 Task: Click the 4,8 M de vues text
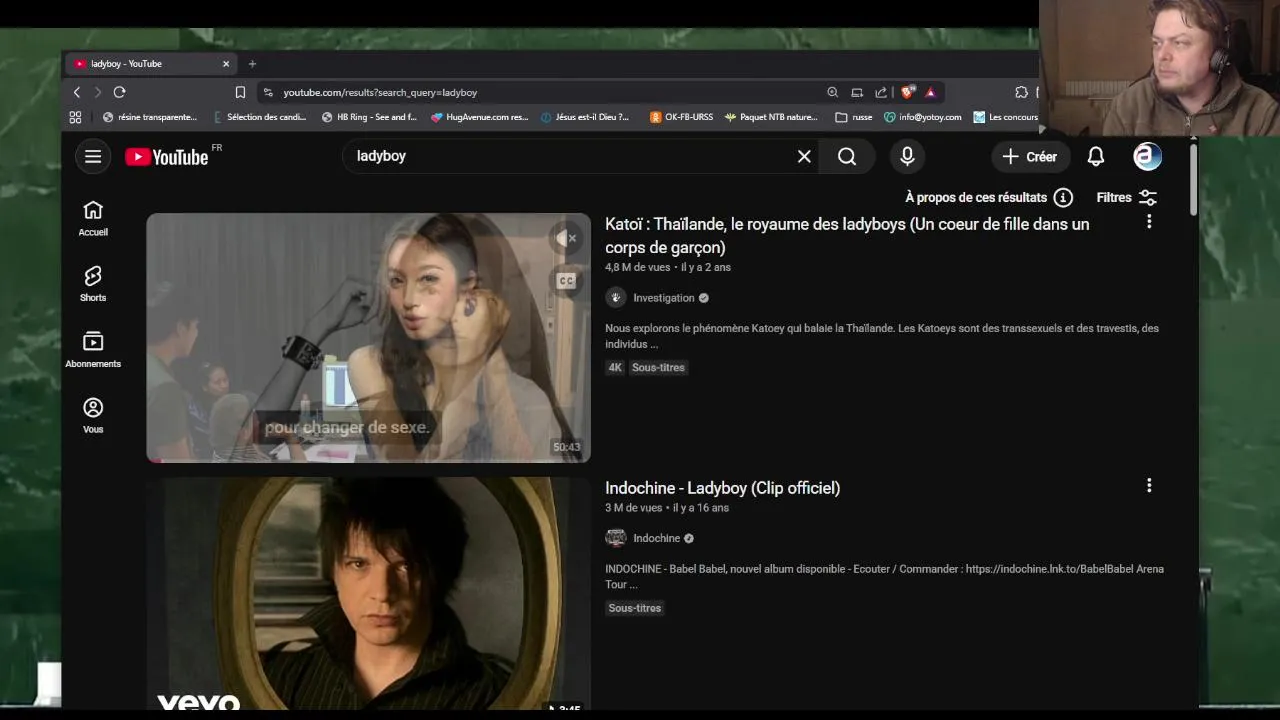pyautogui.click(x=637, y=268)
